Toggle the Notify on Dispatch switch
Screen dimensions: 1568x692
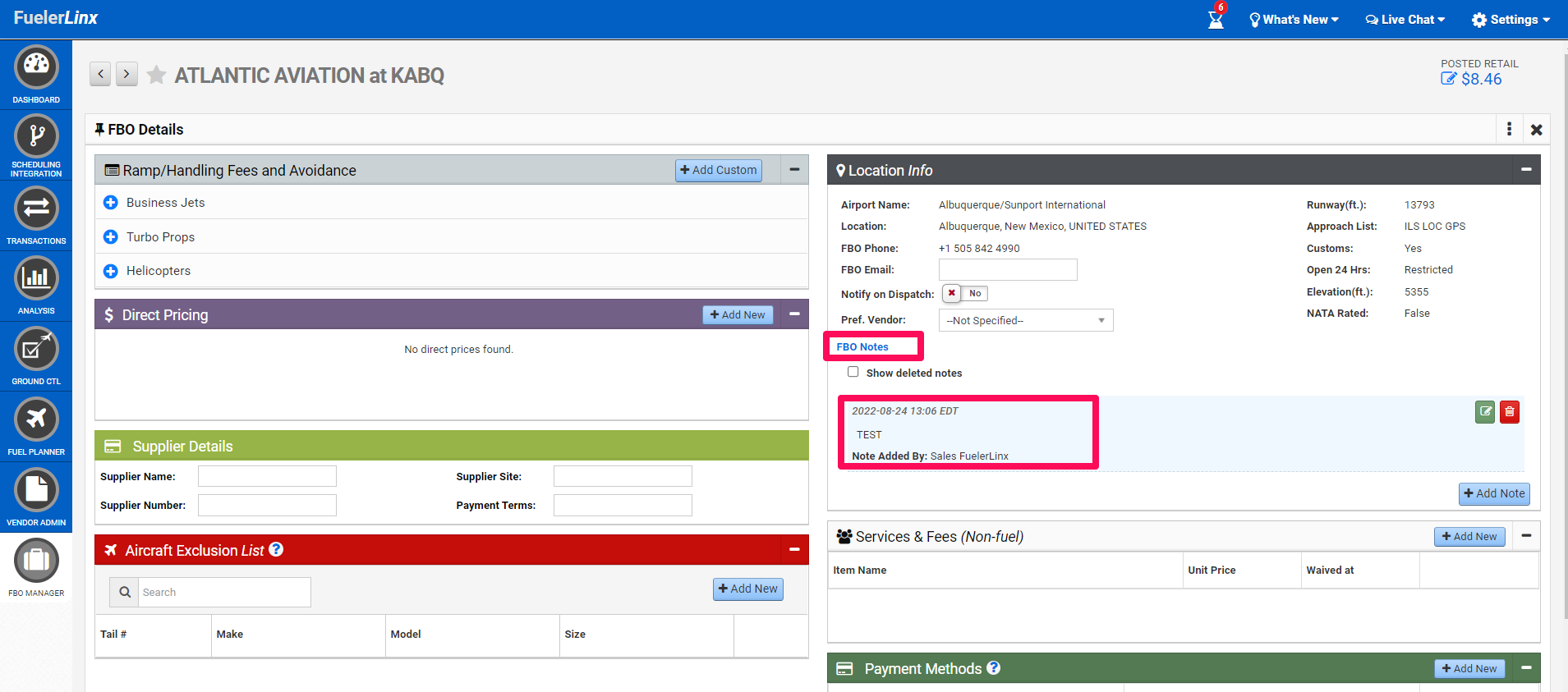pos(965,293)
